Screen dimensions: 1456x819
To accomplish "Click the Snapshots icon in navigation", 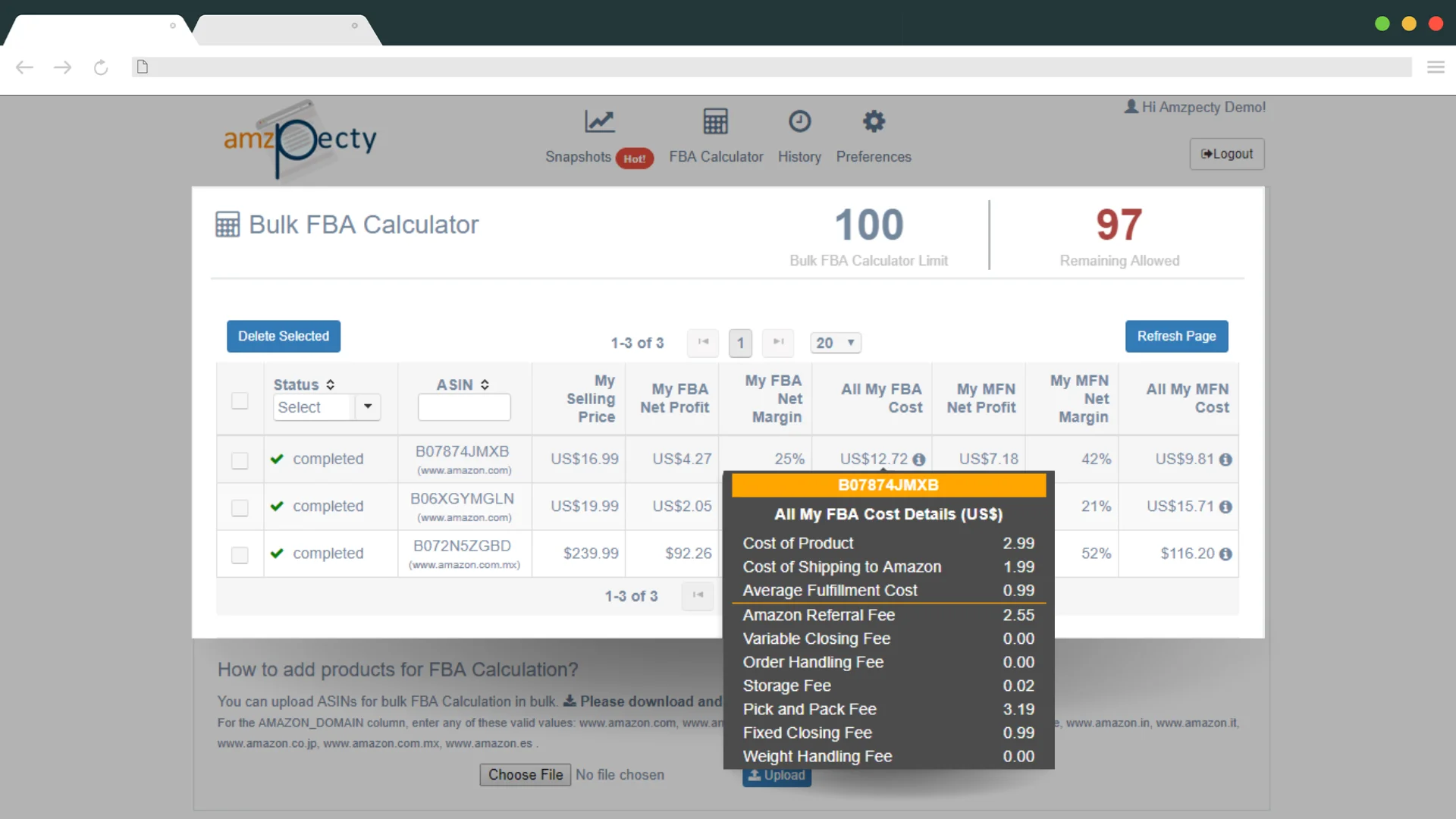I will click(598, 121).
